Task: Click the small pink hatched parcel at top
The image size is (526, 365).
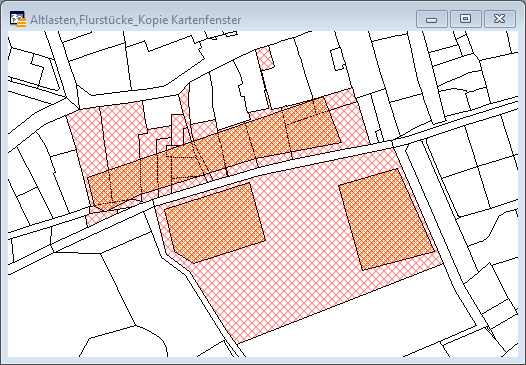Action: (x=265, y=59)
